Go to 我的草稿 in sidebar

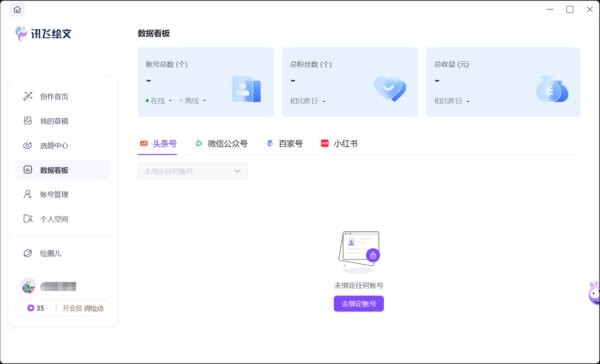(63, 121)
